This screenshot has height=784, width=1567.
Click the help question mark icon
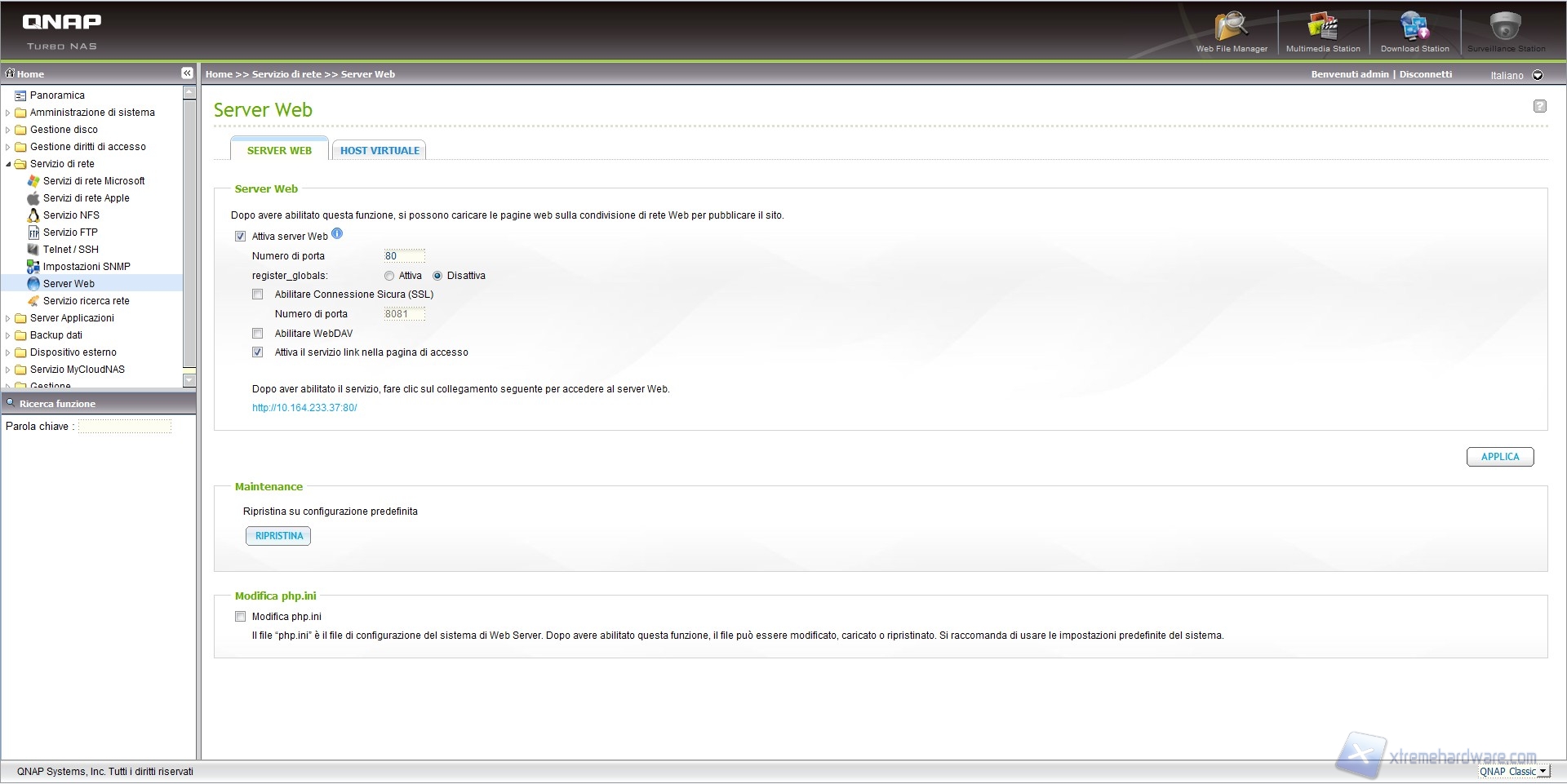coord(1539,106)
